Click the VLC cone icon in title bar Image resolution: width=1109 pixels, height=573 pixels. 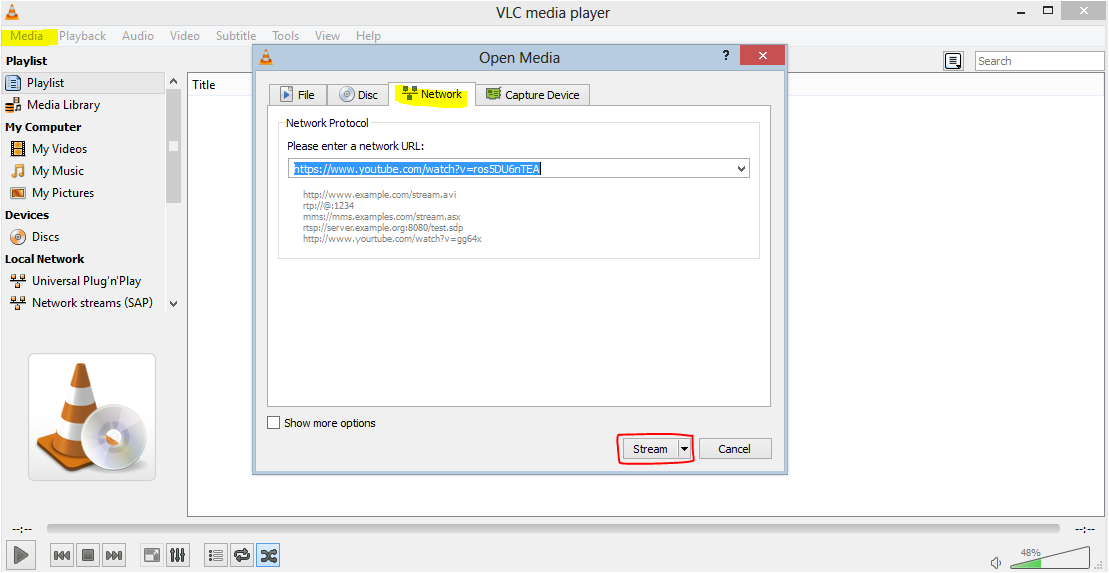(12, 12)
